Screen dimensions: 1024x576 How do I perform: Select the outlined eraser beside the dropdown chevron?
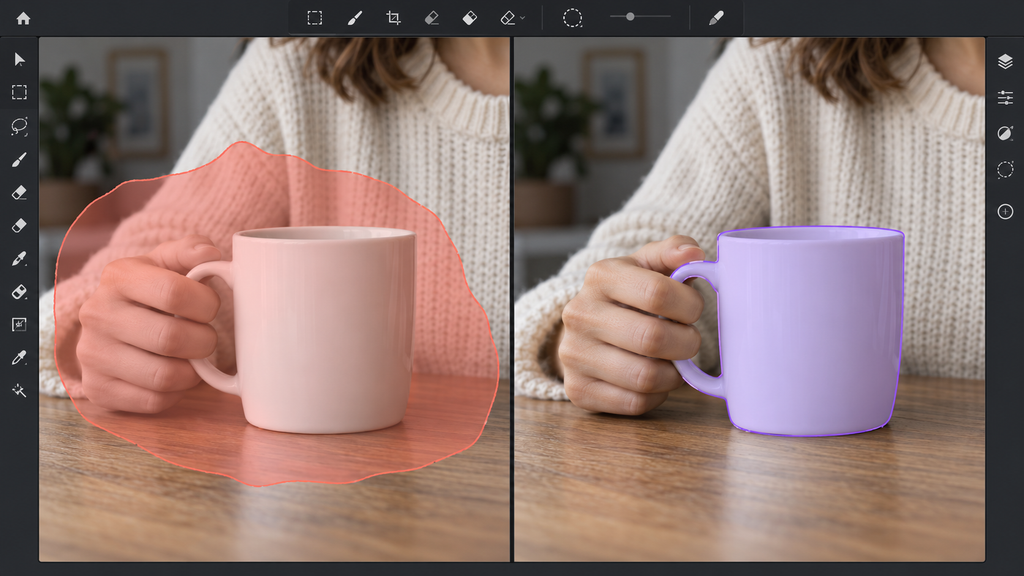[507, 18]
